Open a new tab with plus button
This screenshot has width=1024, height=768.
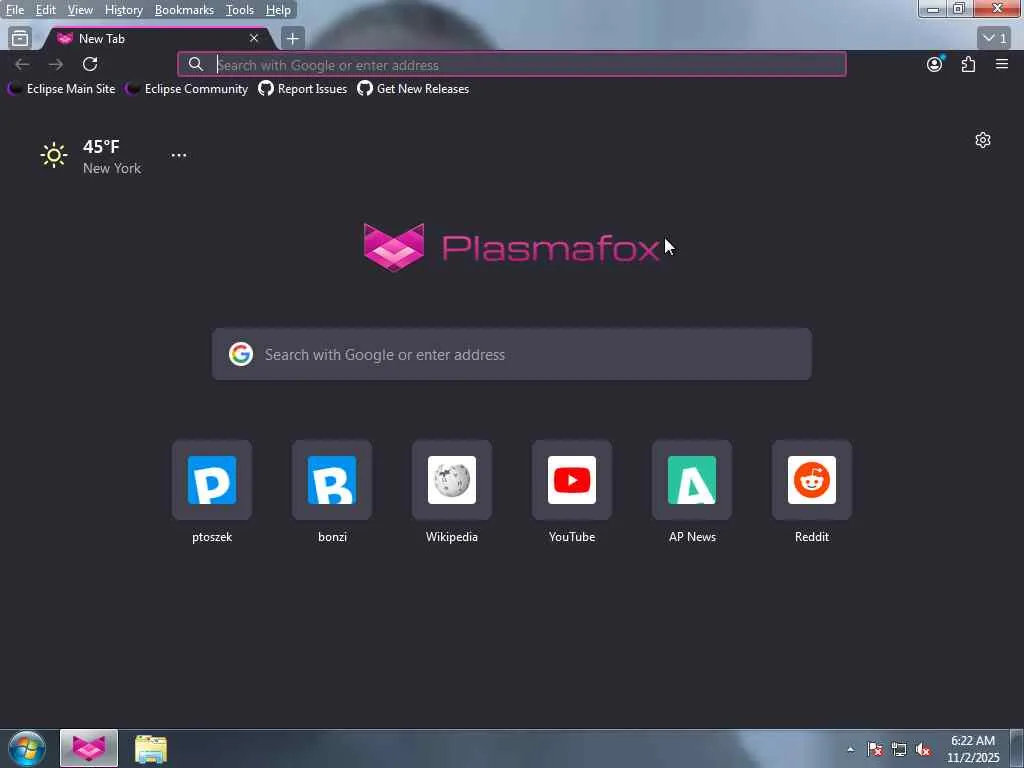click(x=293, y=39)
